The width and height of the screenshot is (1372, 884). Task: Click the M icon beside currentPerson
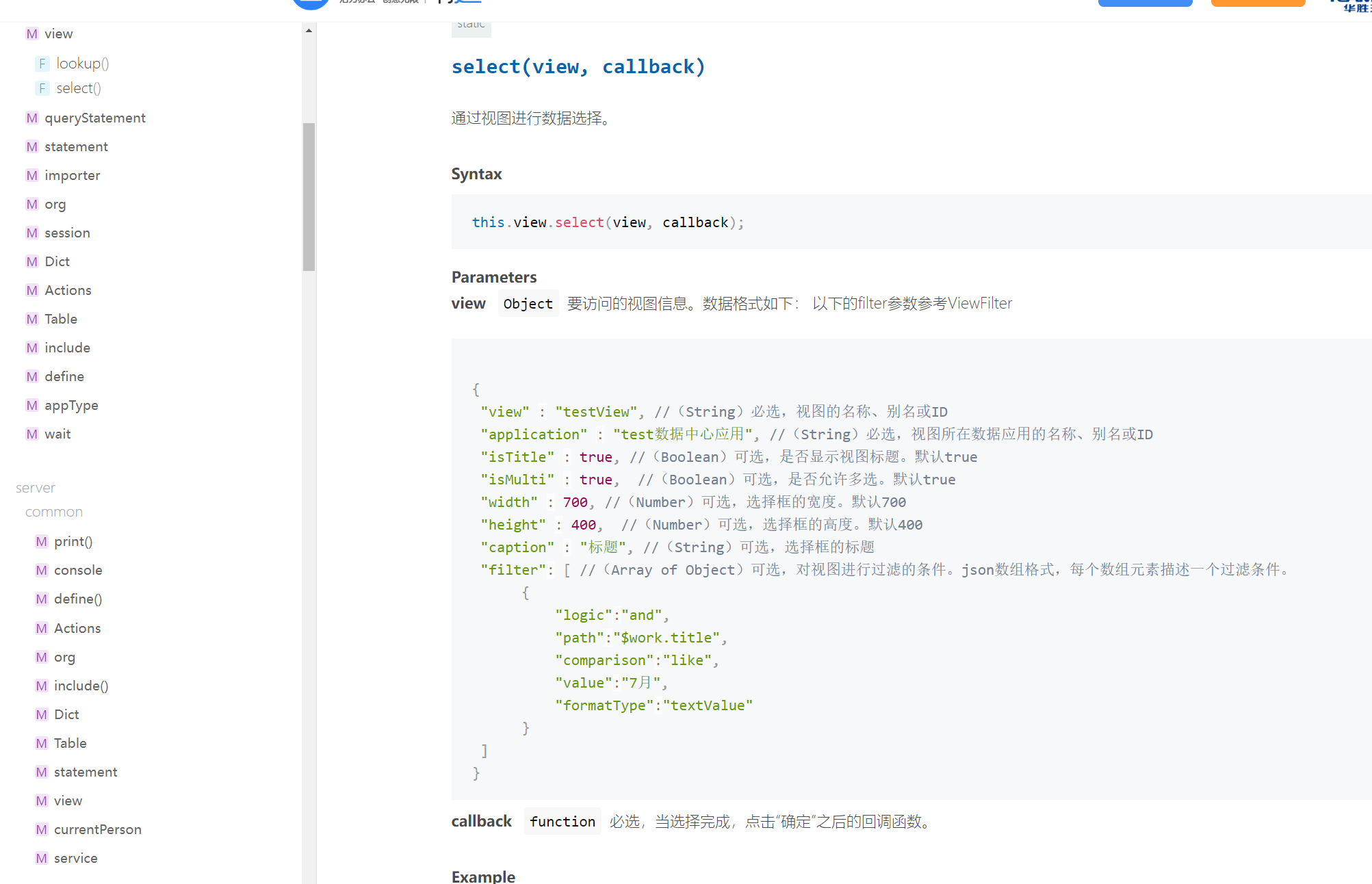coord(41,829)
